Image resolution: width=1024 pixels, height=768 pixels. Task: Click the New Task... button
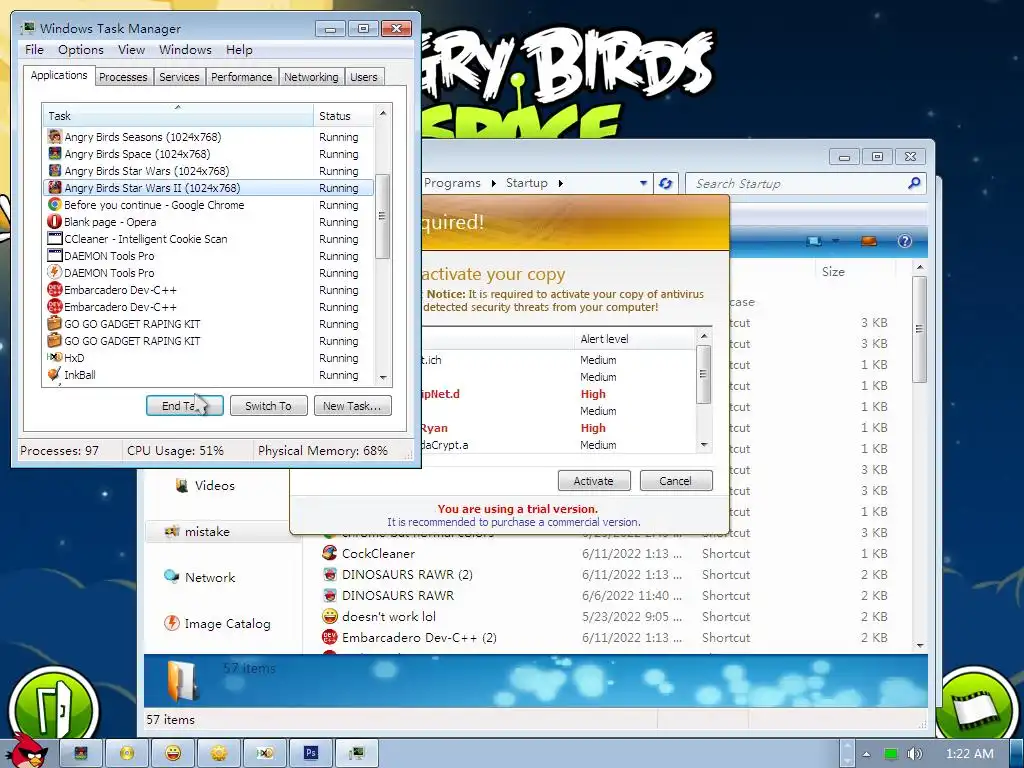pos(352,406)
